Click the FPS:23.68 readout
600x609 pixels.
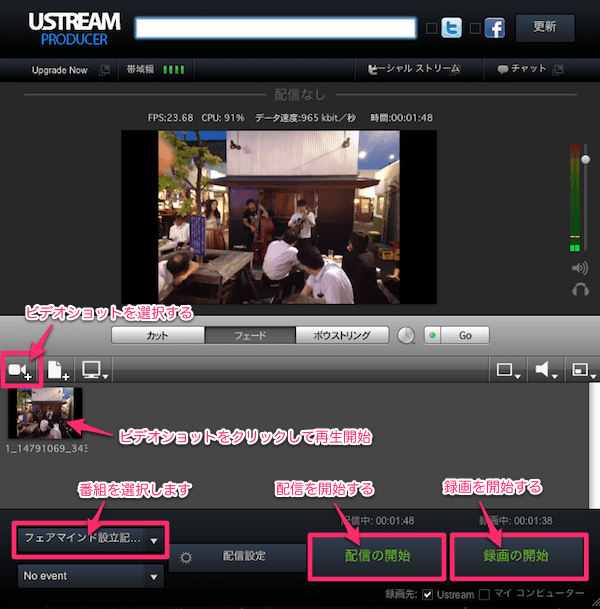tap(170, 118)
